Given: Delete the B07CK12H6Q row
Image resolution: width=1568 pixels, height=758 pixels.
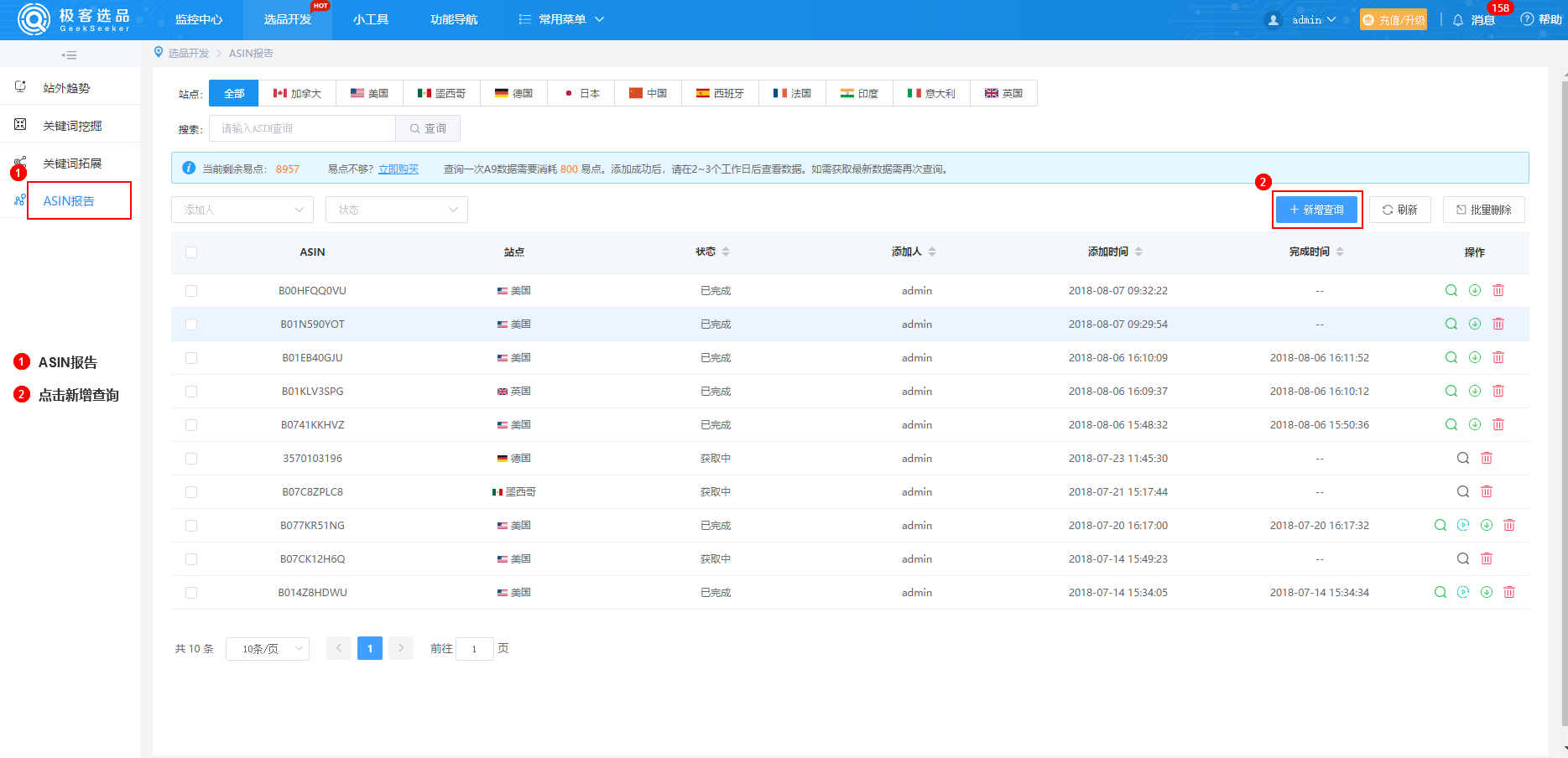Looking at the screenshot, I should 1487,558.
